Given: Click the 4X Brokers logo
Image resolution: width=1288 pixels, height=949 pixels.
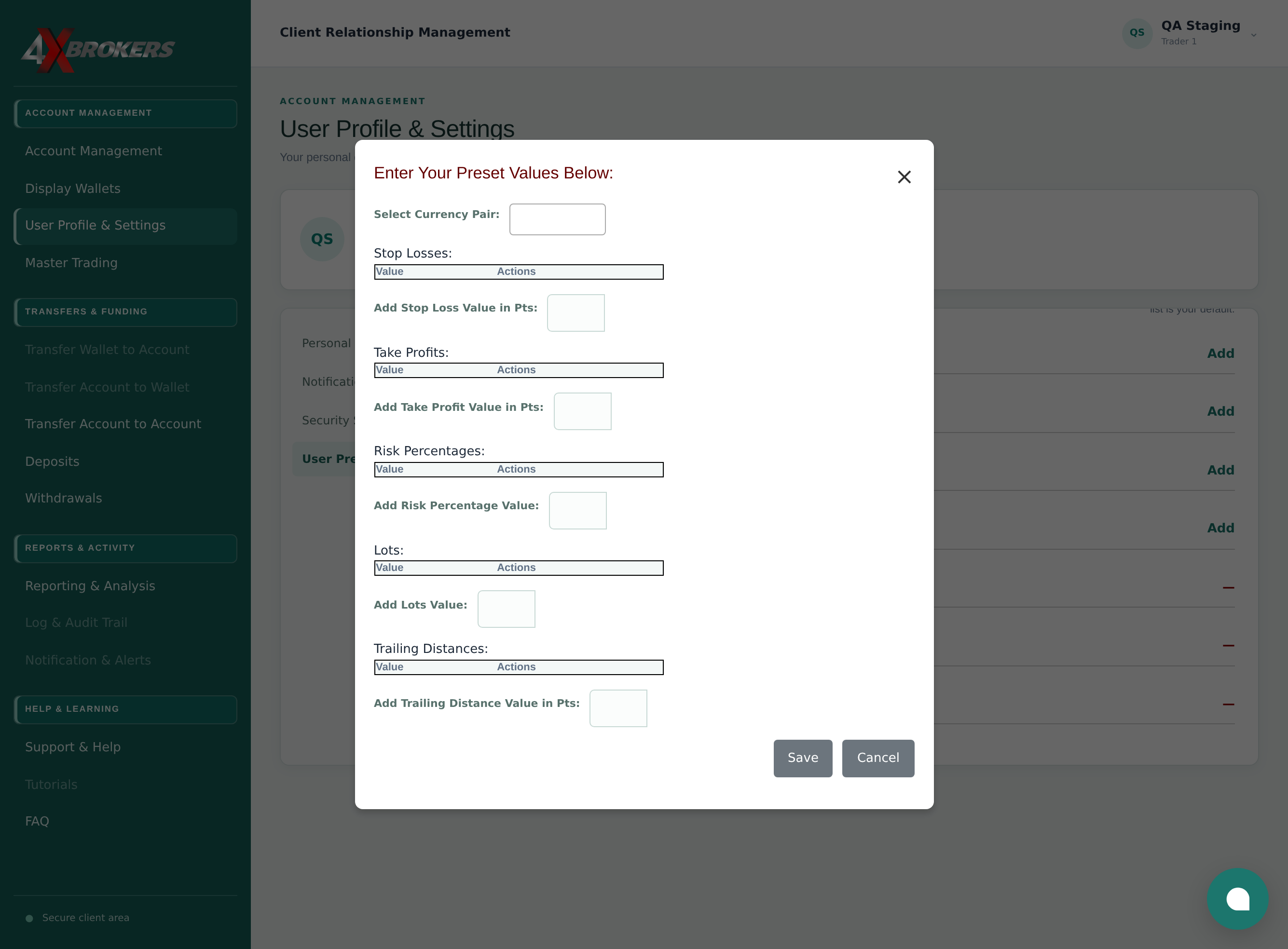Looking at the screenshot, I should [x=98, y=51].
